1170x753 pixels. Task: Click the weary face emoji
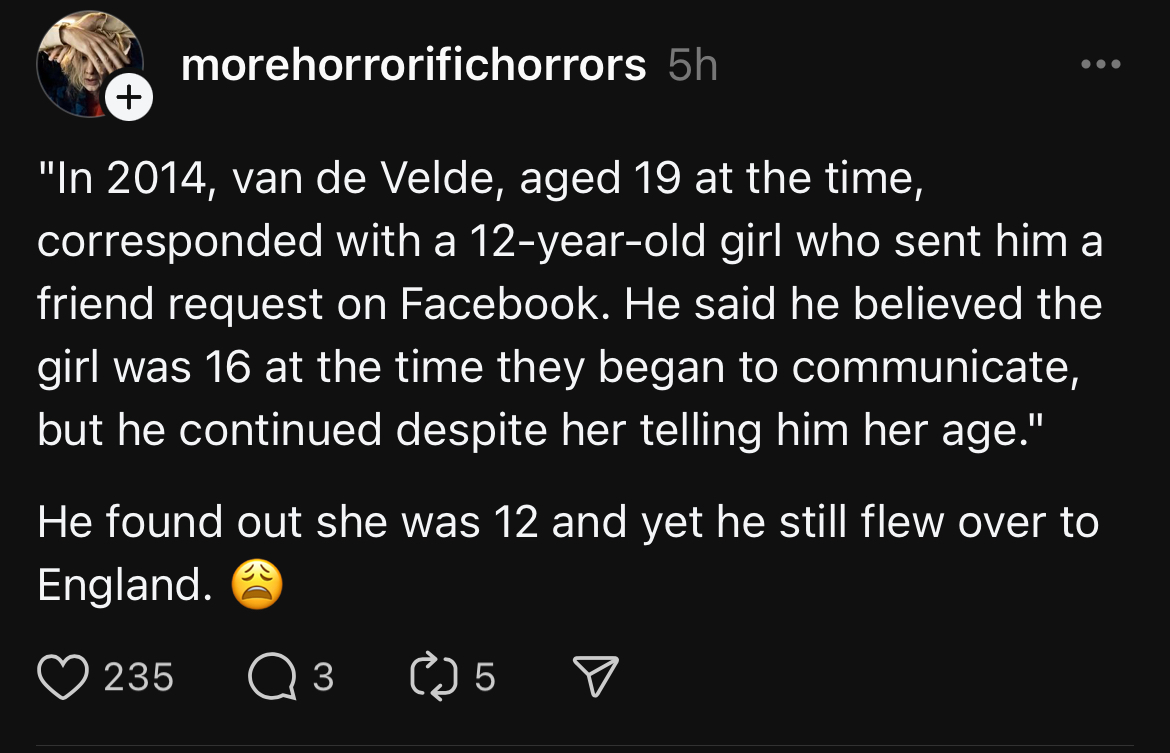click(257, 585)
